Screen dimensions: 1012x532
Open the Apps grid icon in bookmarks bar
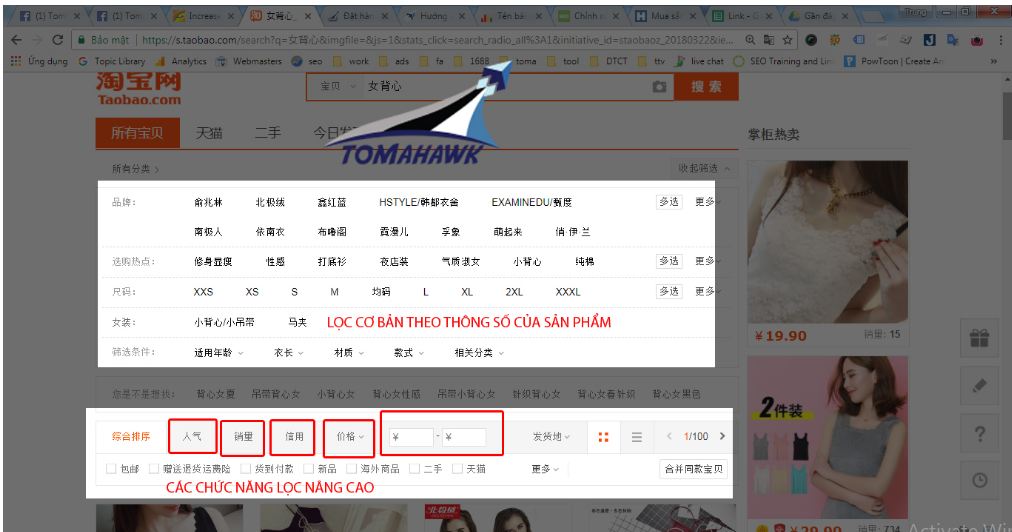click(x=16, y=61)
